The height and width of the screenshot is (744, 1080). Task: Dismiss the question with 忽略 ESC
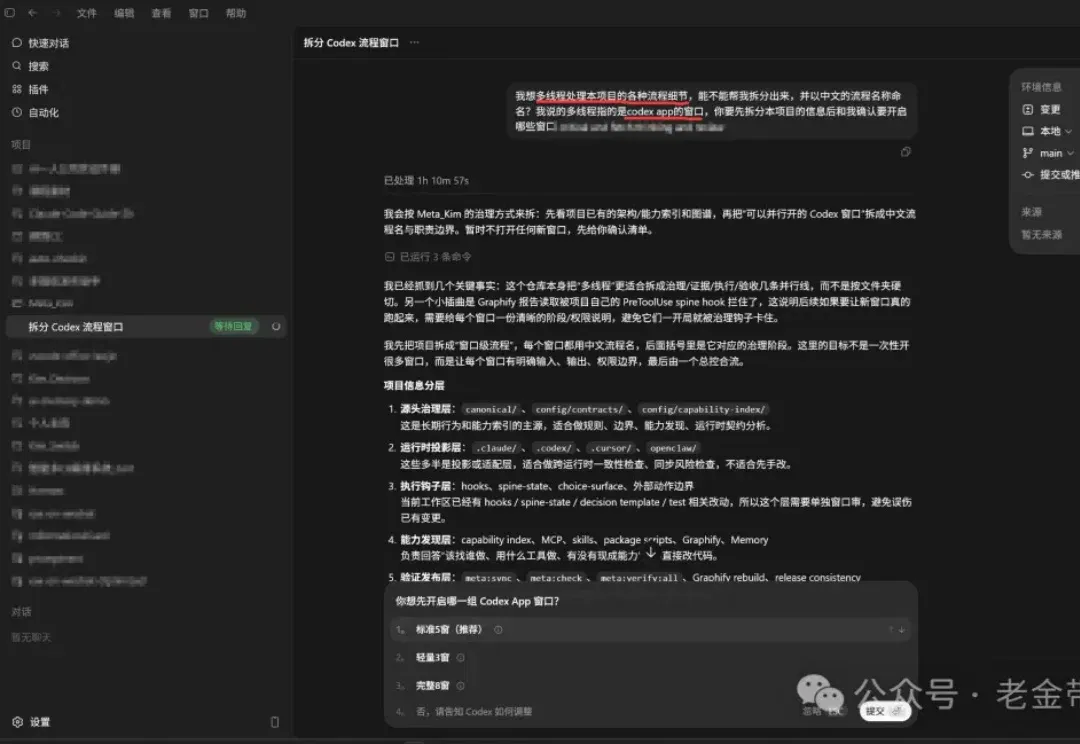(823, 711)
